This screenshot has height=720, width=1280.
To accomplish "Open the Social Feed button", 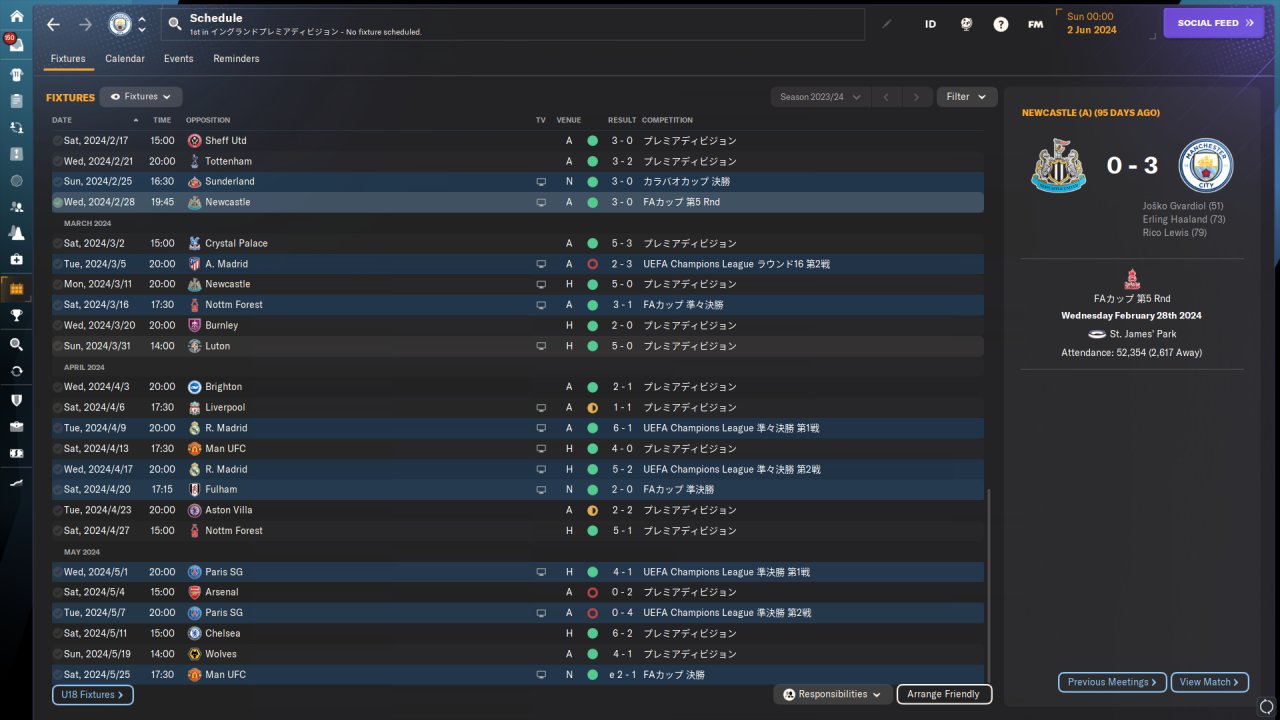I will click(1214, 23).
